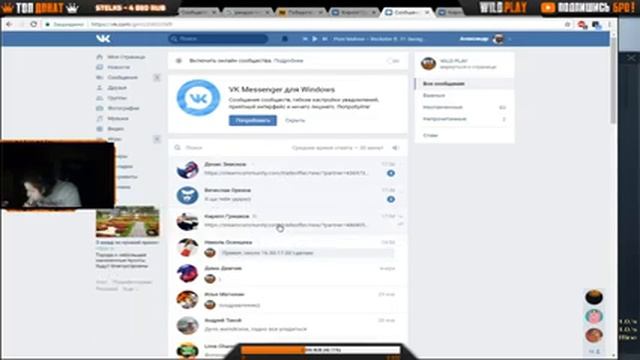Viewport: 640px width, 360px height.
Task: Open gear settings beside Сообщения in left menu
Action: click(x=157, y=77)
